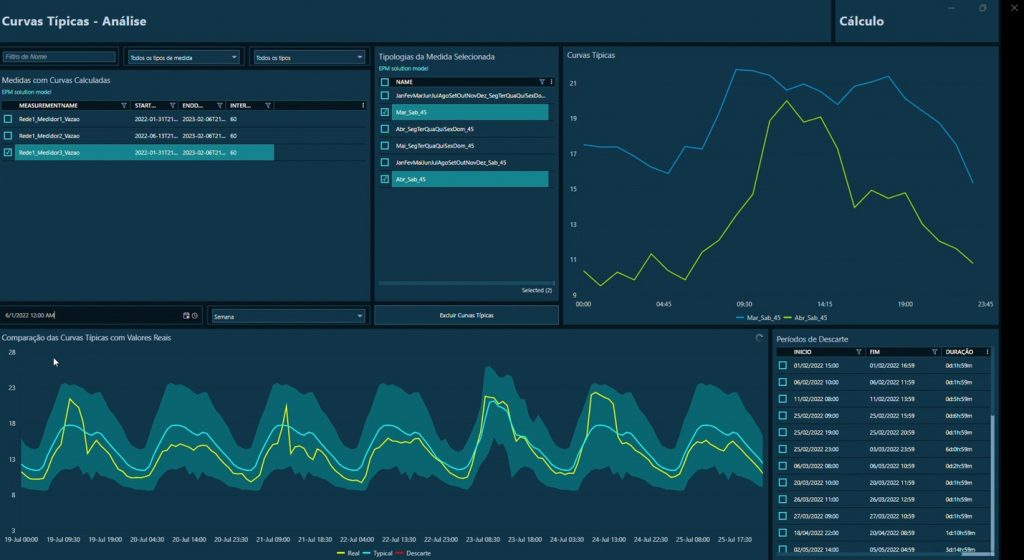Click the Filtro de Nome input field
1024x560 pixels.
(59, 57)
